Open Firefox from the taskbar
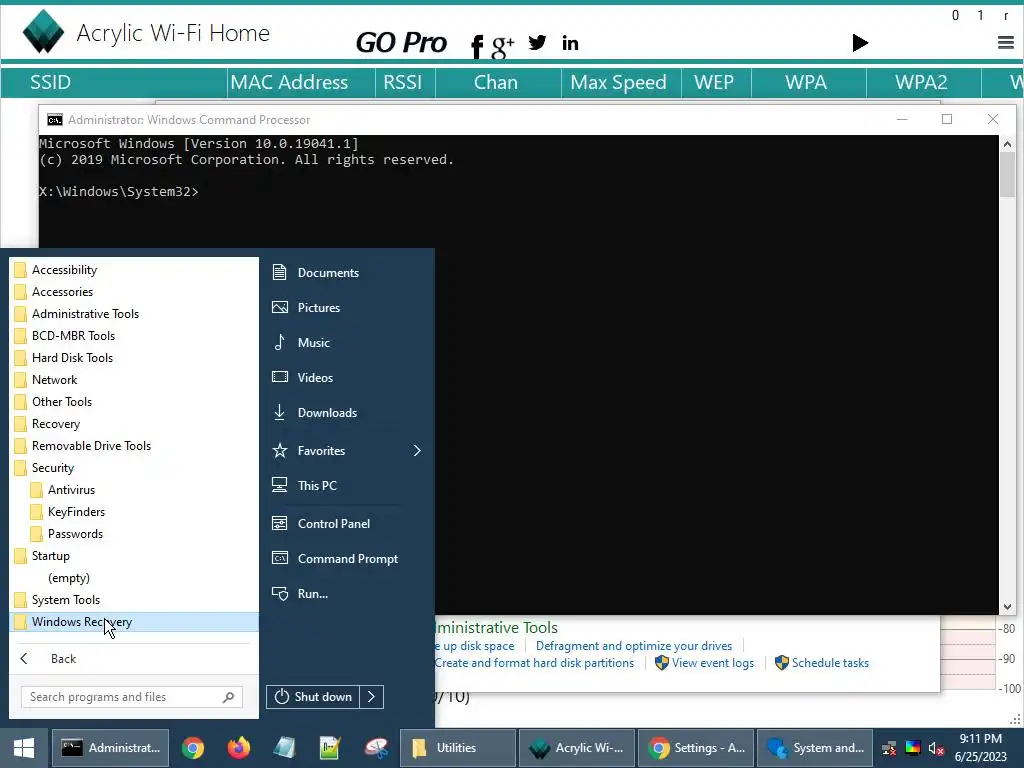 click(238, 748)
